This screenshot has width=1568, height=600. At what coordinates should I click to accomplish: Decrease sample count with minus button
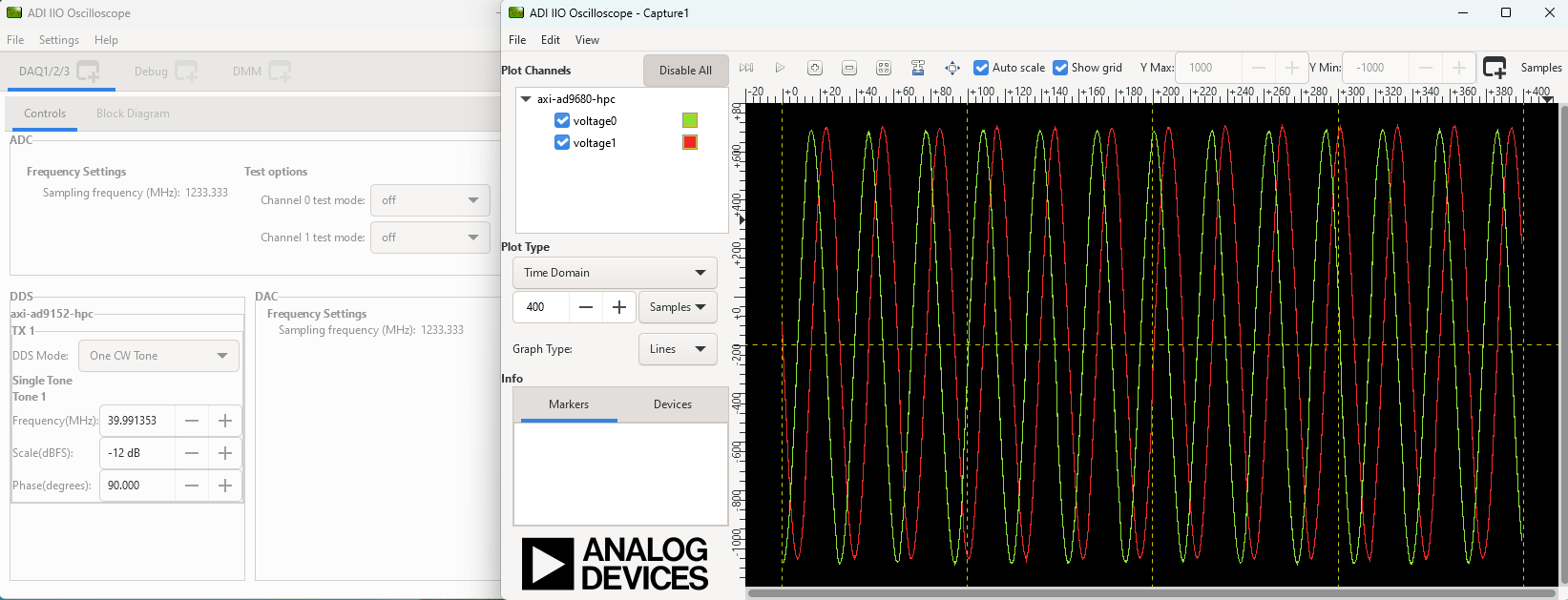pos(586,307)
